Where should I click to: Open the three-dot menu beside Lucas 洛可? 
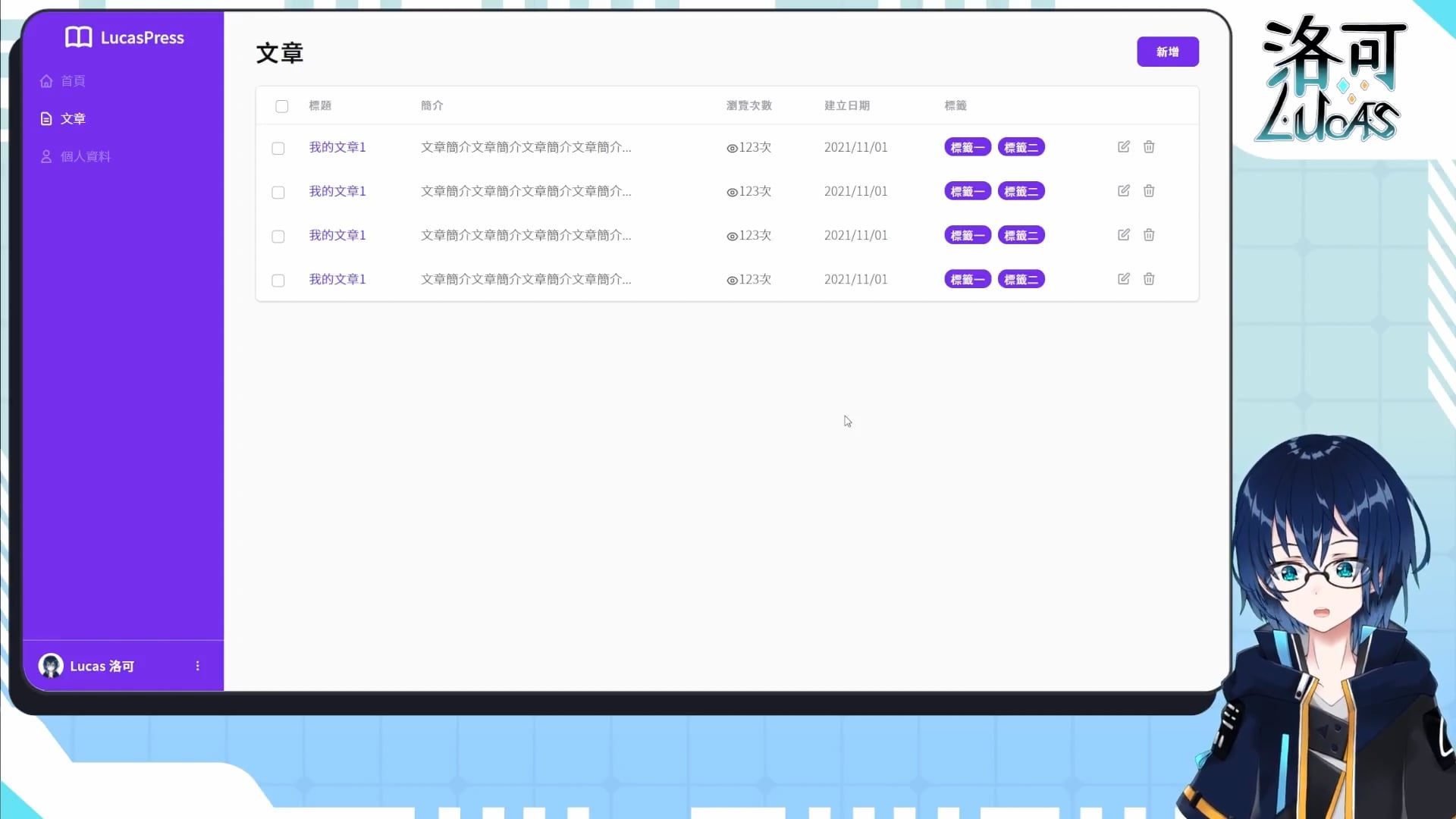198,666
